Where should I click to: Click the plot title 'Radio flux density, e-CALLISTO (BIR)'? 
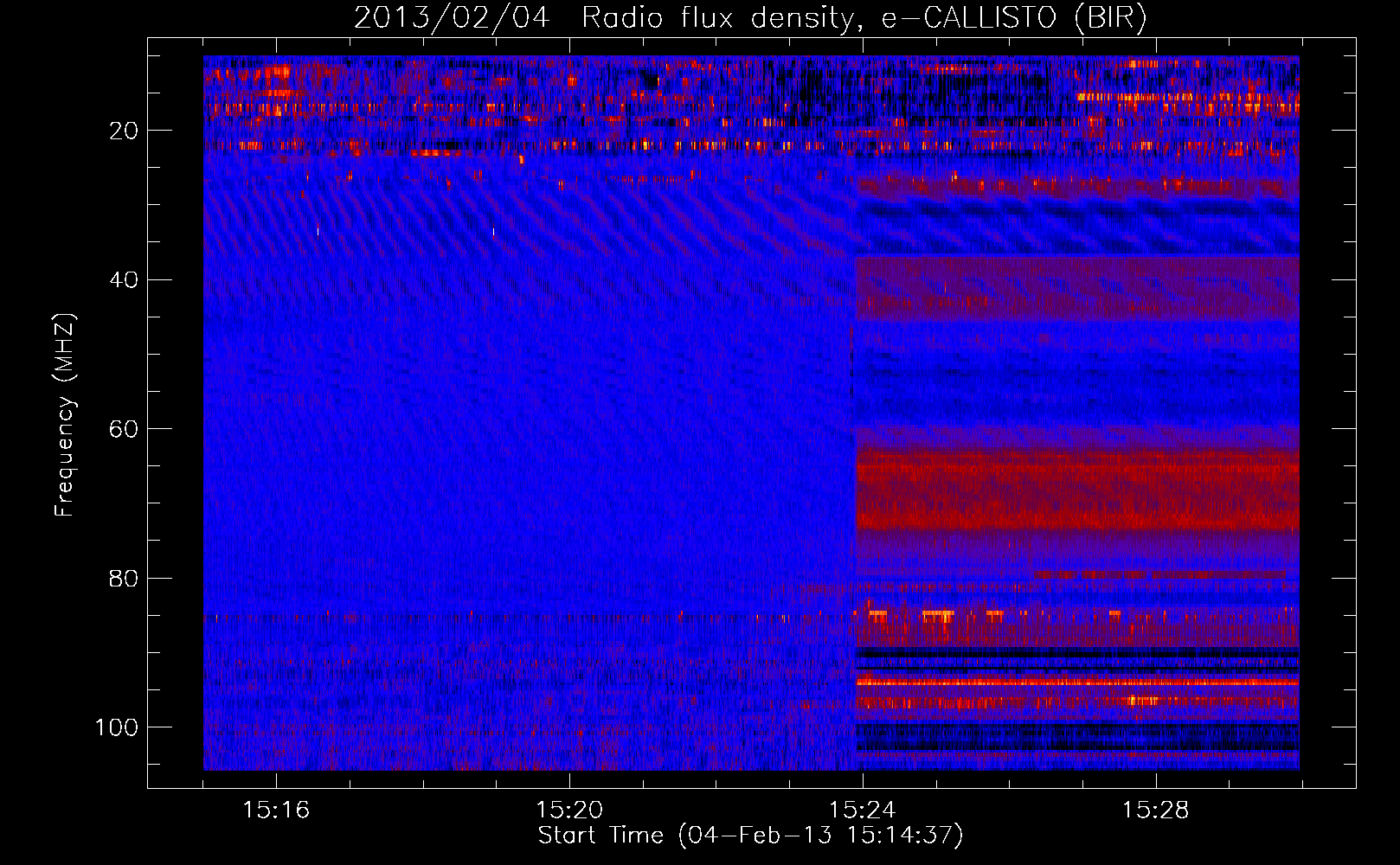[x=864, y=18]
